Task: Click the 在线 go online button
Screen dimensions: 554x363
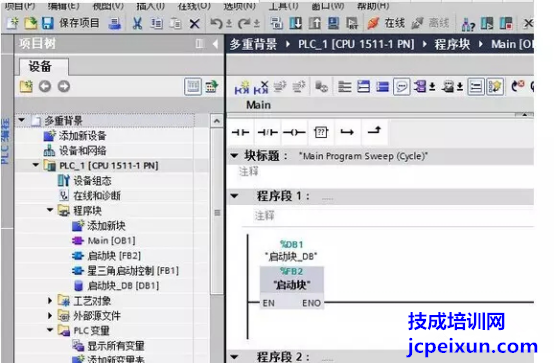Action: click(x=386, y=23)
